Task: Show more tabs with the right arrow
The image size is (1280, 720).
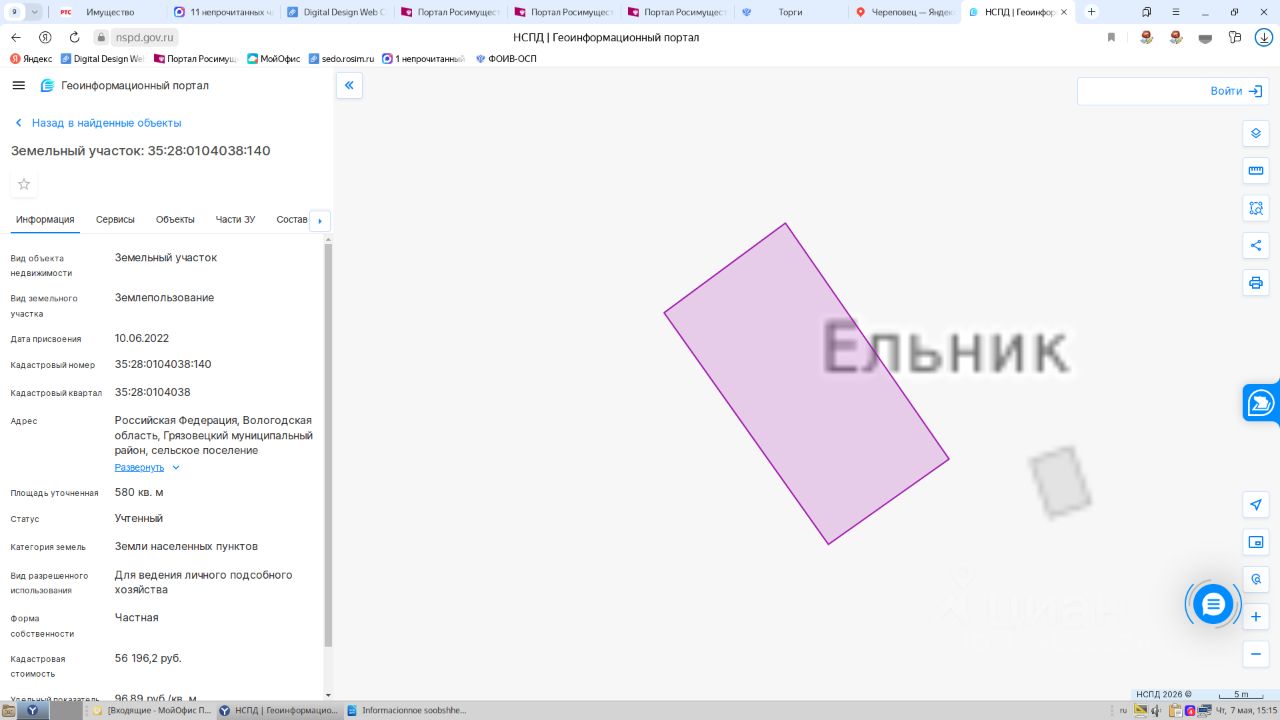Action: (x=320, y=221)
